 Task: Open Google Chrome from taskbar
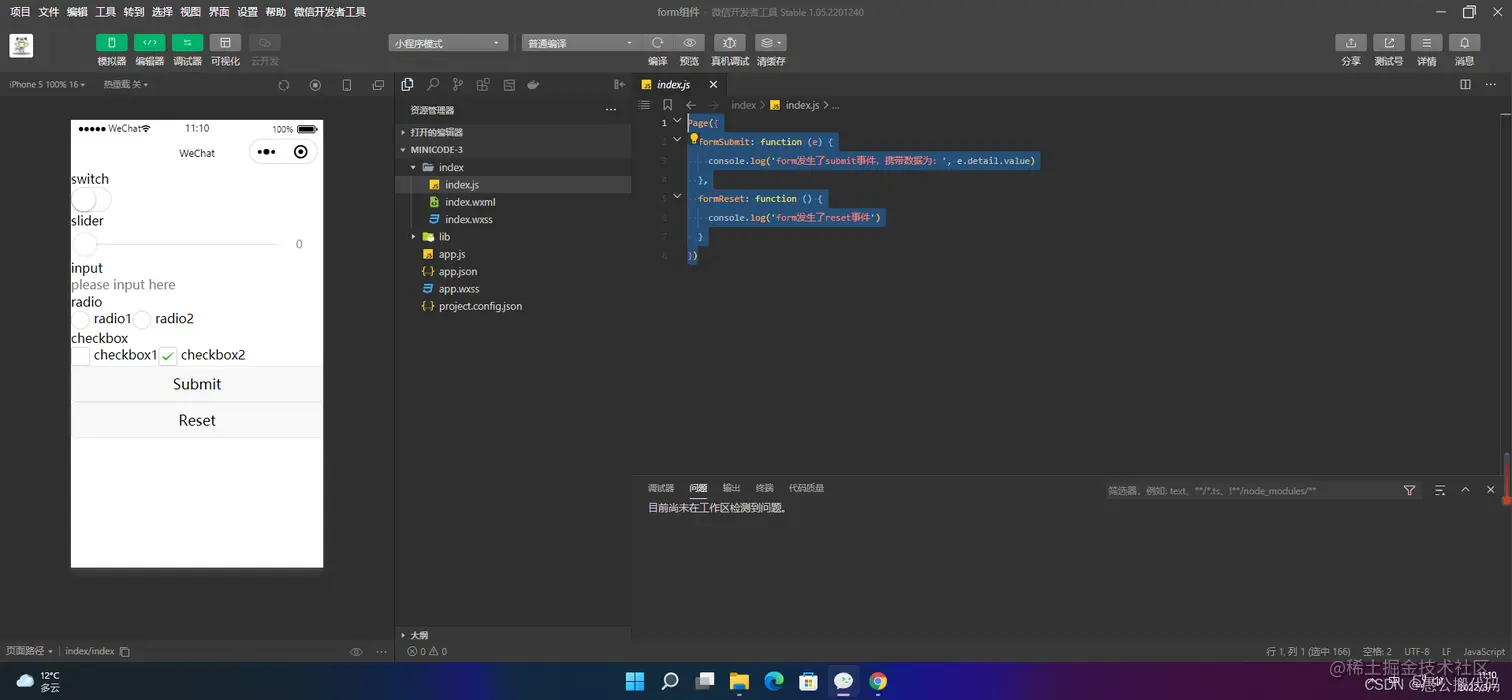click(878, 682)
